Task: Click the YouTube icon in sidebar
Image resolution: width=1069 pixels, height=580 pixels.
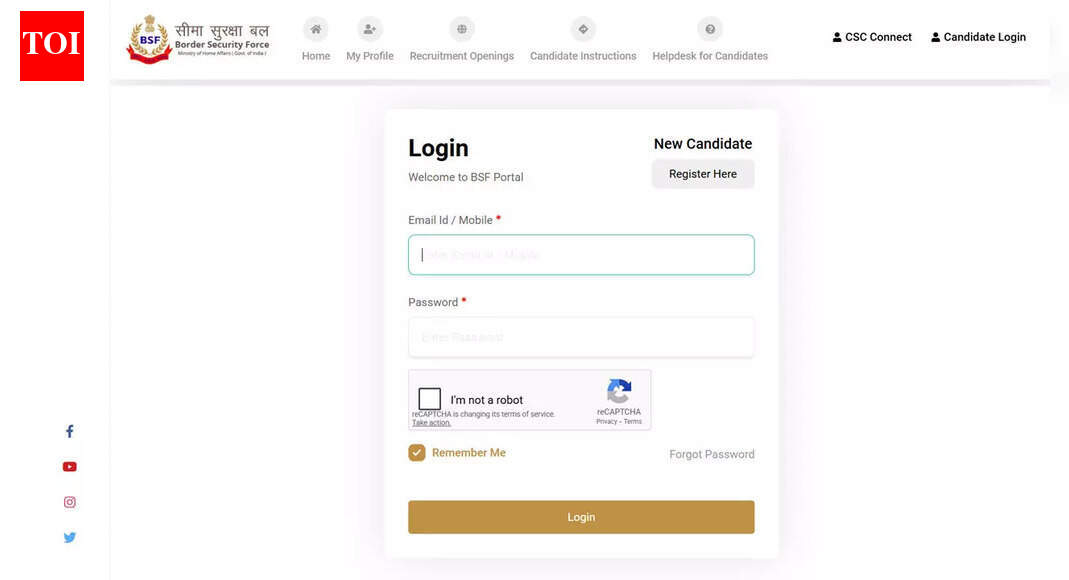Action: click(x=70, y=467)
